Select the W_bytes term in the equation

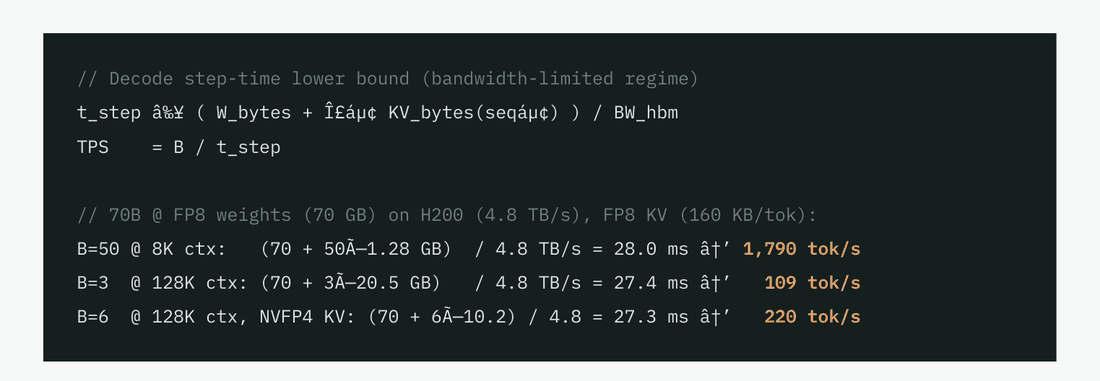pyautogui.click(x=253, y=113)
